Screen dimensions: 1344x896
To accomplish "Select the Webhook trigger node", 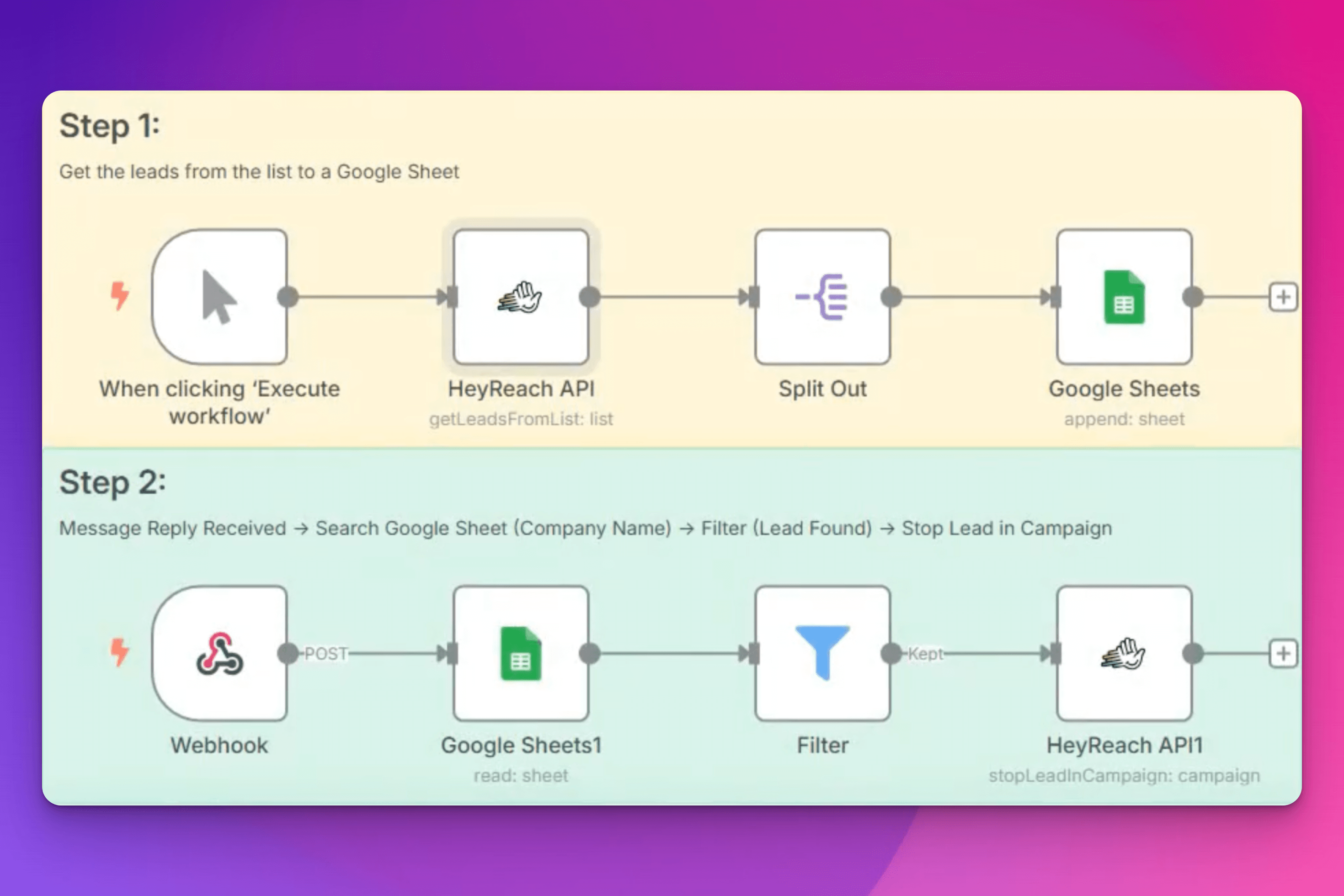I will (219, 653).
